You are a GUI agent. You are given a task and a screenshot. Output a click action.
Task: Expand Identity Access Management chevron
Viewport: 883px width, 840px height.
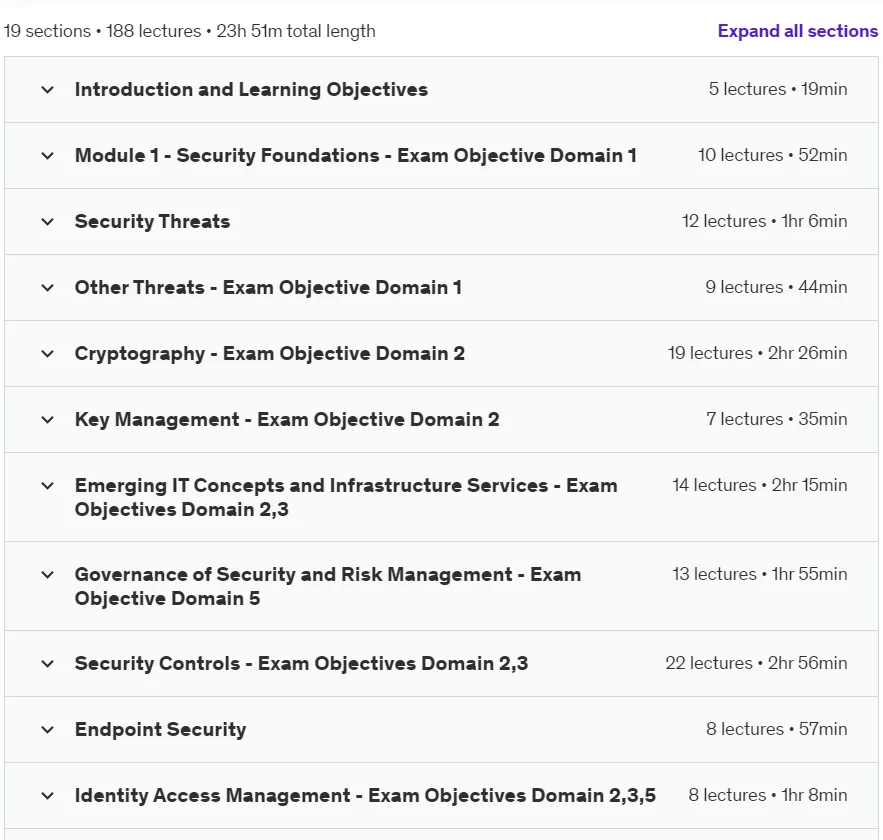[x=48, y=796]
